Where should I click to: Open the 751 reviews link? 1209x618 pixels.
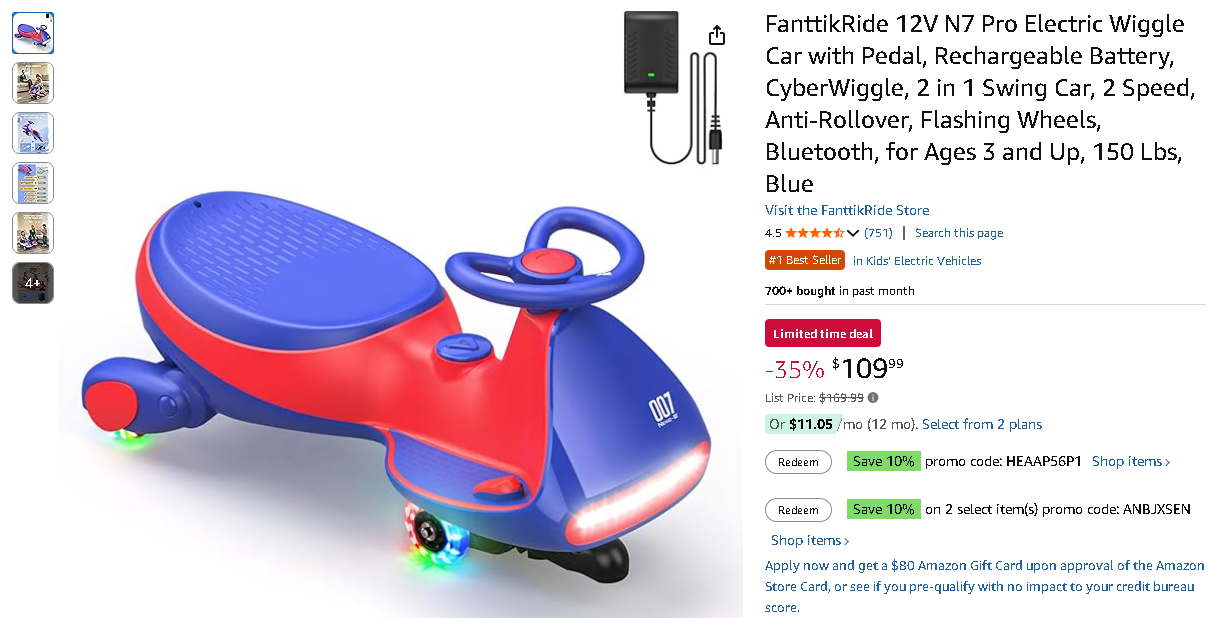878,233
